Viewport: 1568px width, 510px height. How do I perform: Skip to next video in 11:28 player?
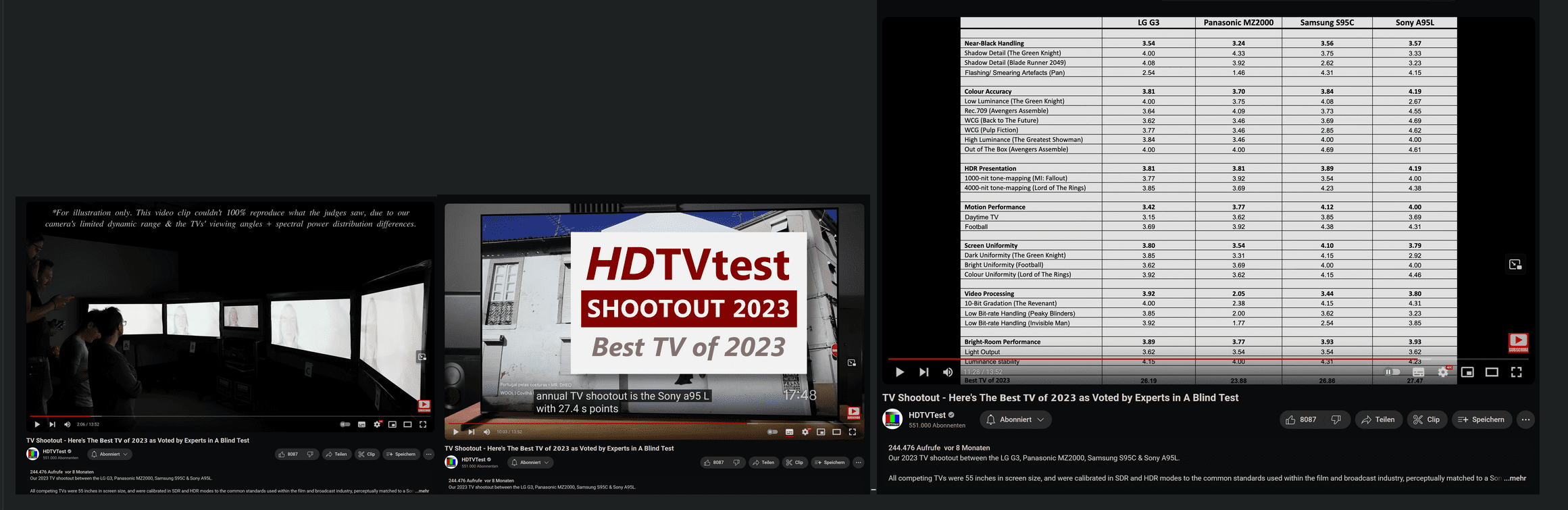[924, 372]
